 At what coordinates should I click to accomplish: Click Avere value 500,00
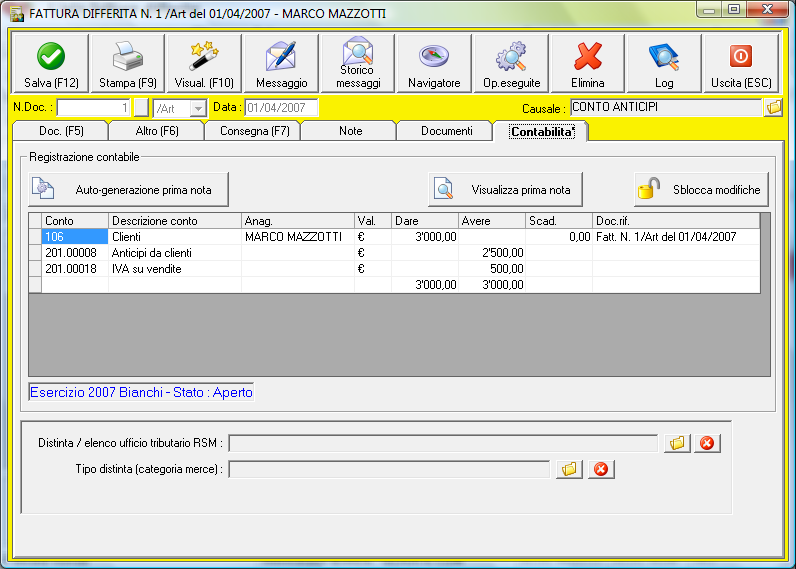[492, 269]
